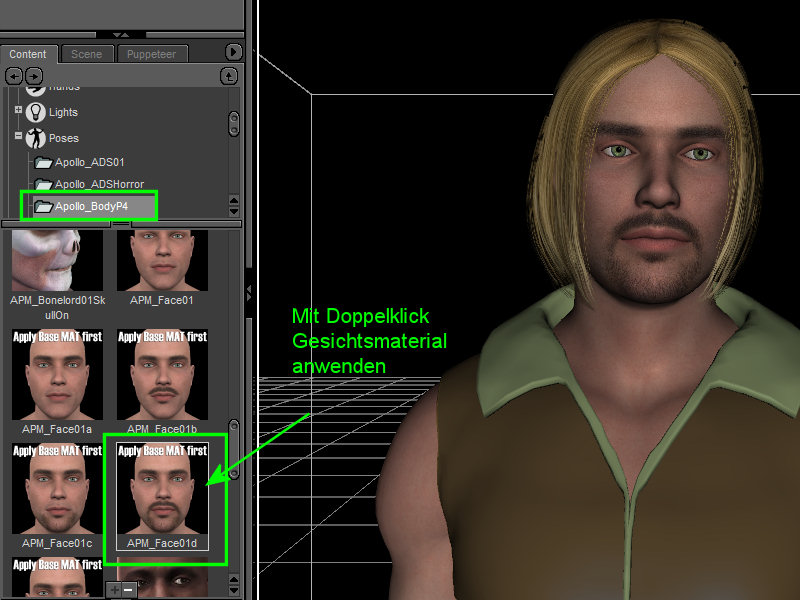Collapse the Poses category
The width and height of the screenshot is (800, 600).
pos(18,136)
